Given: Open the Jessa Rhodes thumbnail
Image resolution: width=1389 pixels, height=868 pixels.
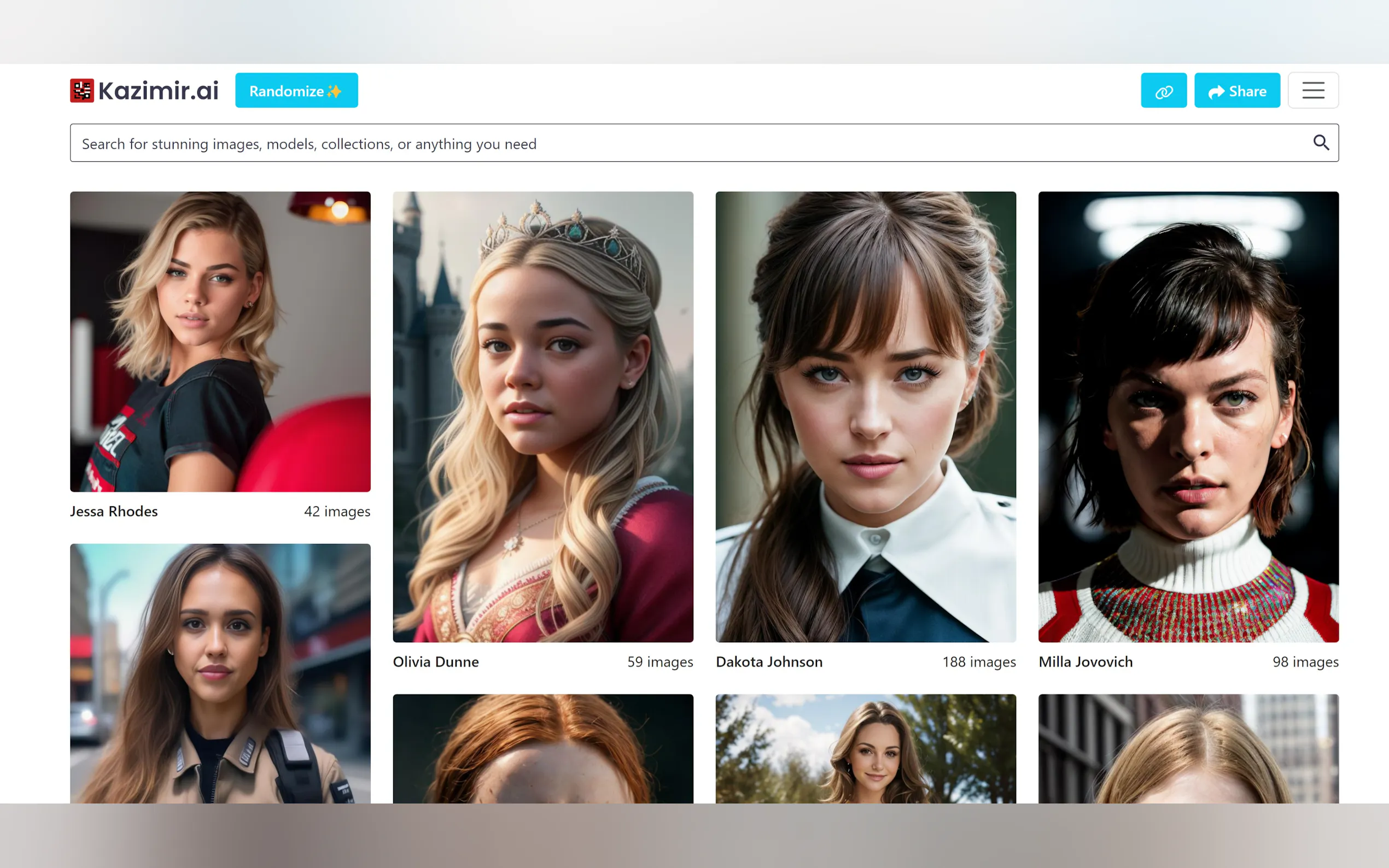Looking at the screenshot, I should 220,342.
